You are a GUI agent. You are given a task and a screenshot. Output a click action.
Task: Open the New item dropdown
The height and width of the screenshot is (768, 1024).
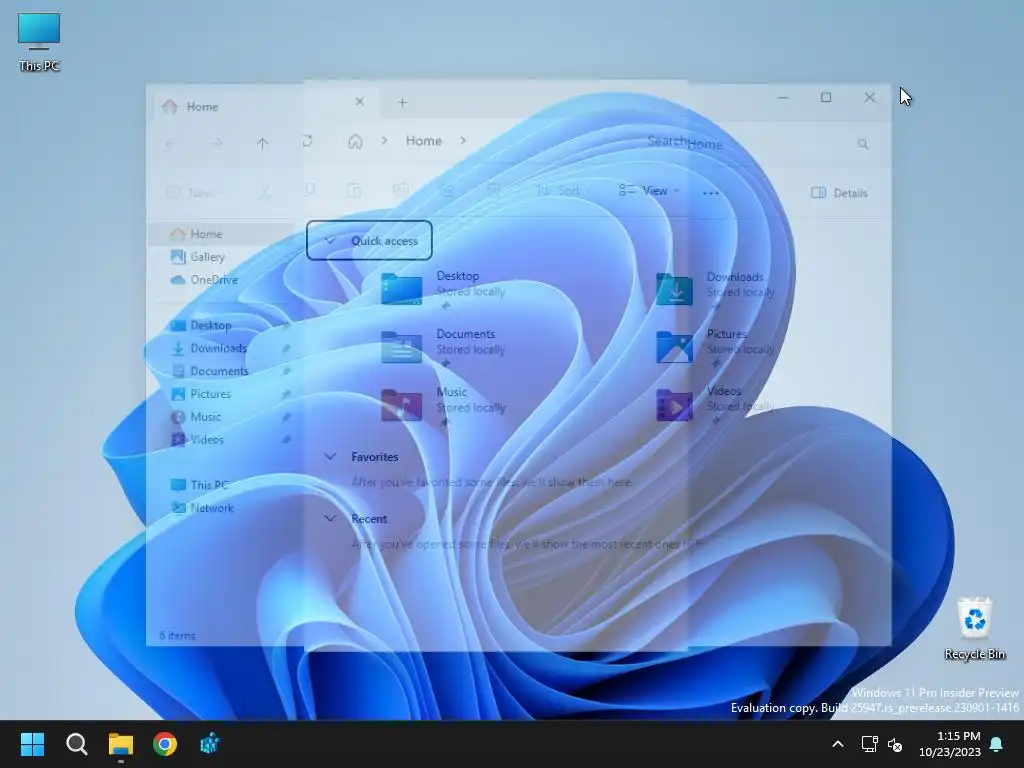195,193
